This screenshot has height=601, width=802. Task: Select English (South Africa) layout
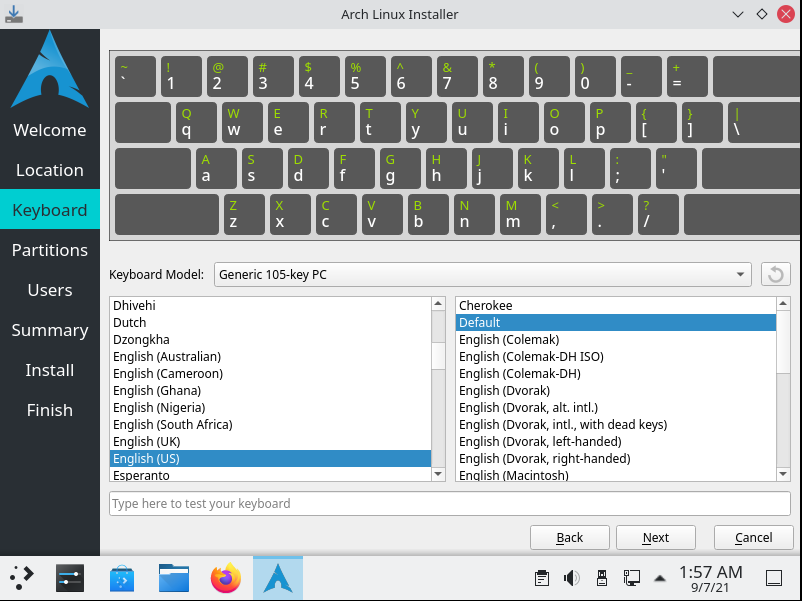[x=270, y=425]
